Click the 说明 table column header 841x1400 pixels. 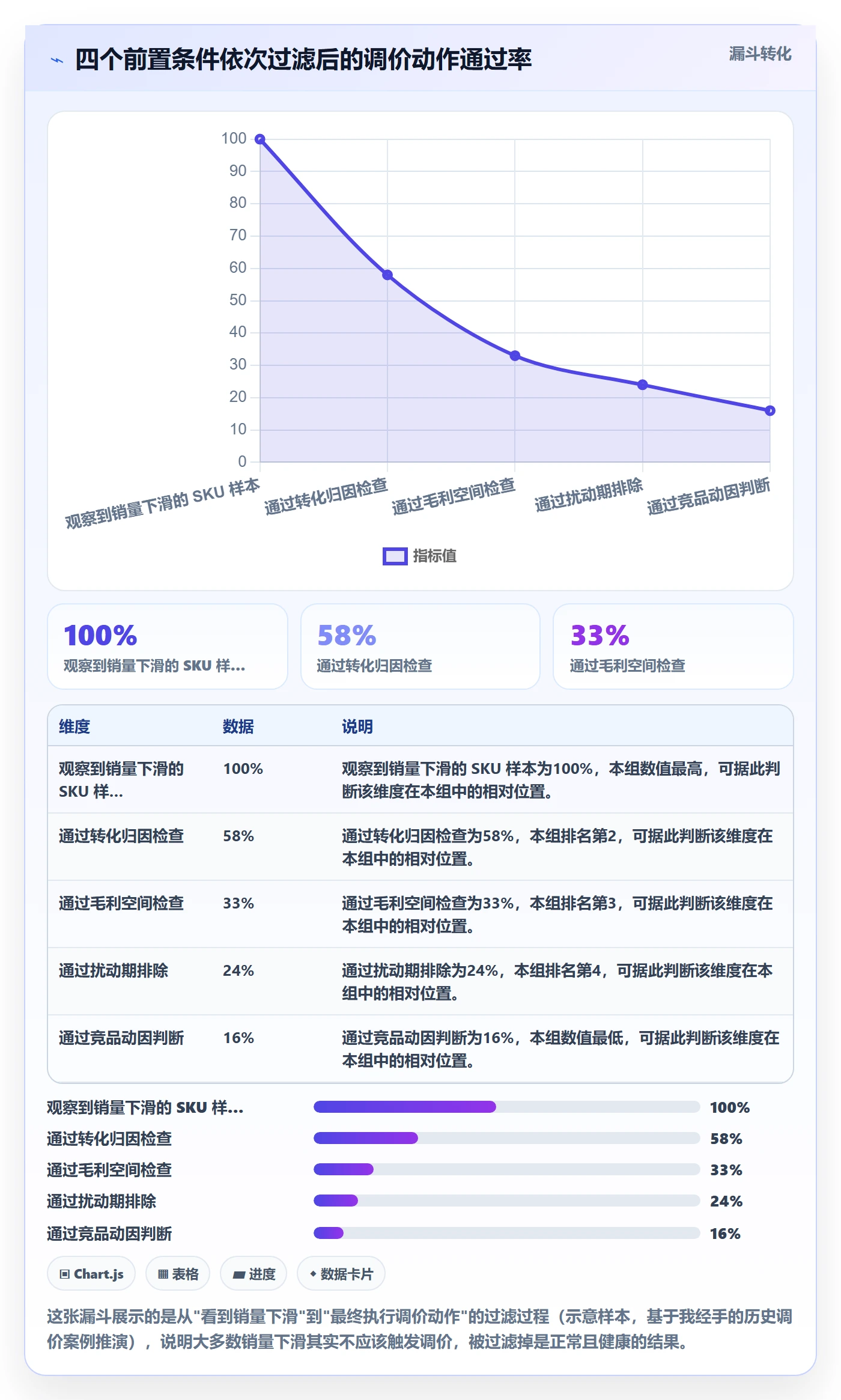click(357, 726)
